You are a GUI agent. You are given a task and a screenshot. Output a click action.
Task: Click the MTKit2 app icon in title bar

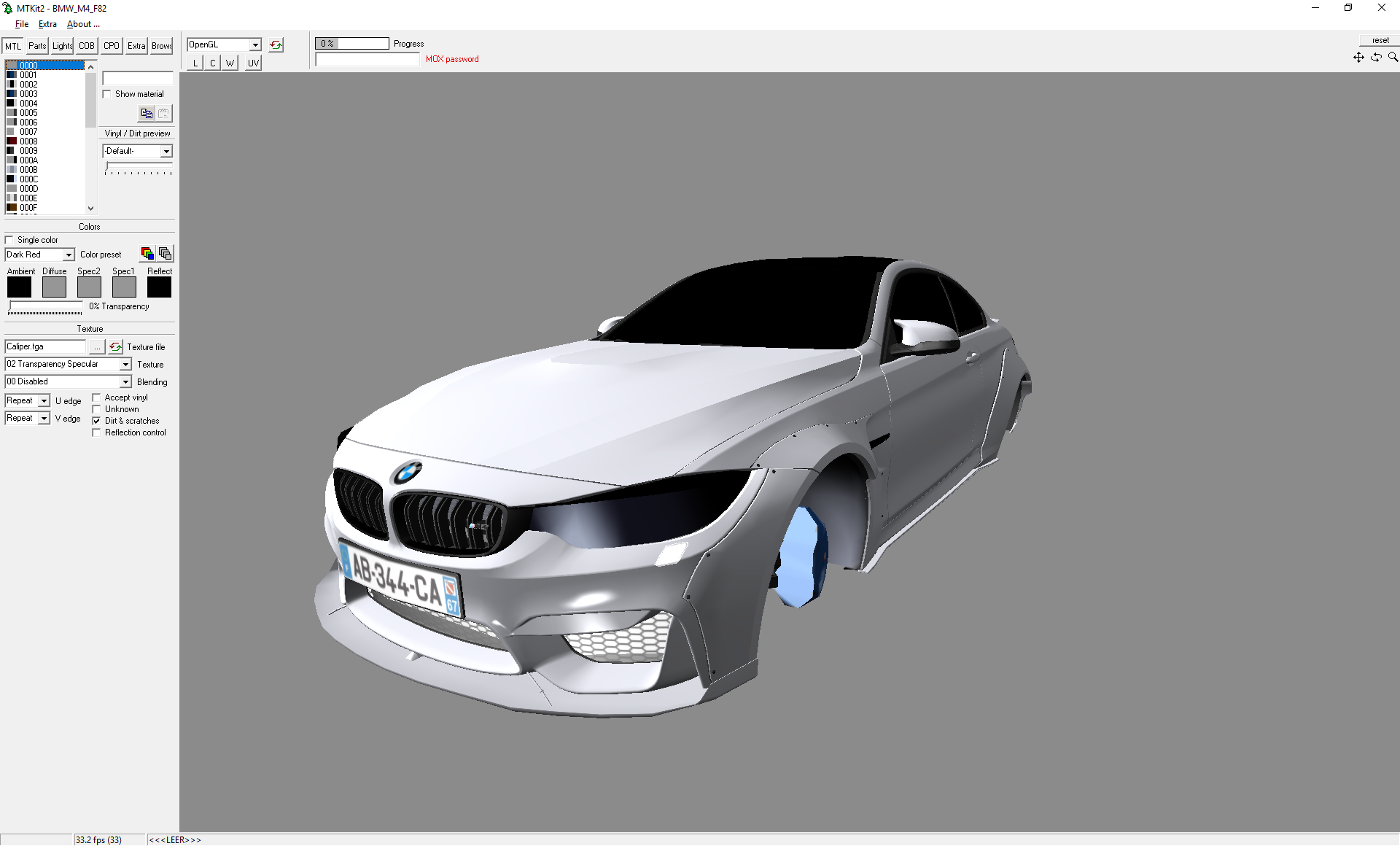click(x=8, y=8)
